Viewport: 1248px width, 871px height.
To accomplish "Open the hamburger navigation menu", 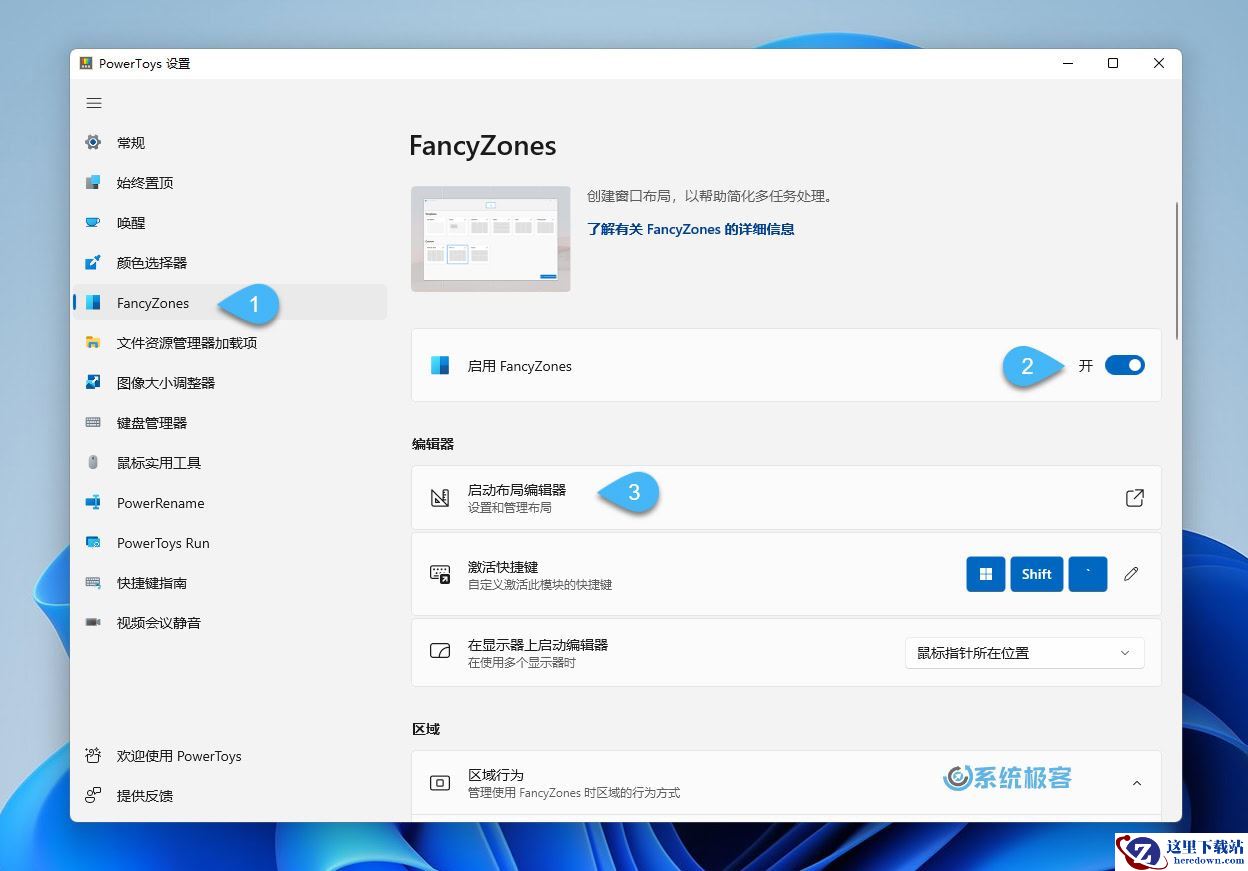I will coord(94,103).
